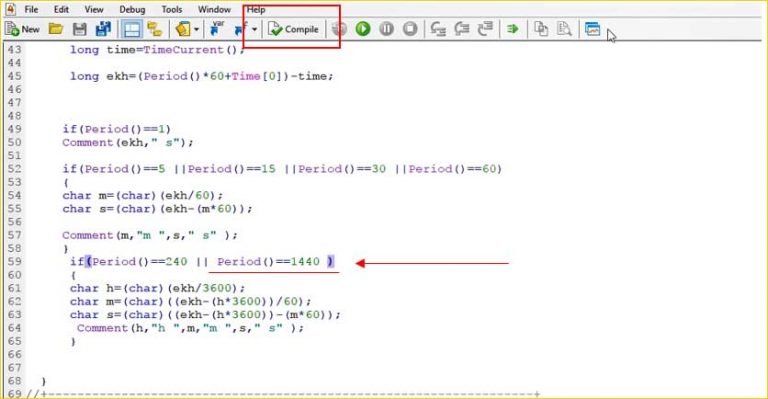This screenshot has height=399, width=768.
Task: Open the Window menu
Action: click(214, 9)
